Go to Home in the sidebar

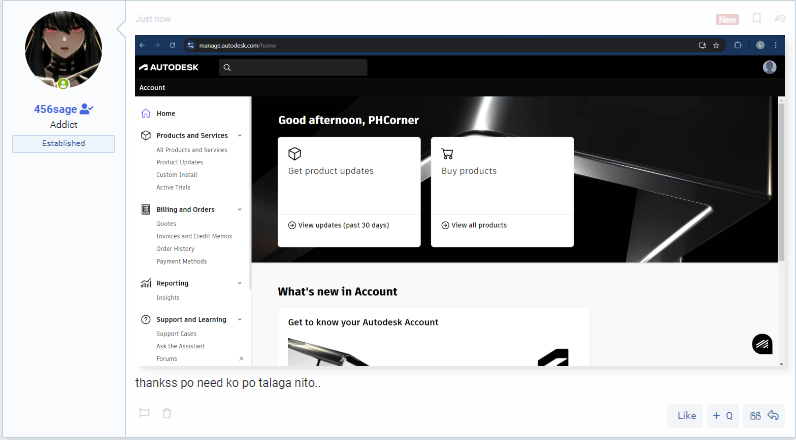(x=165, y=113)
